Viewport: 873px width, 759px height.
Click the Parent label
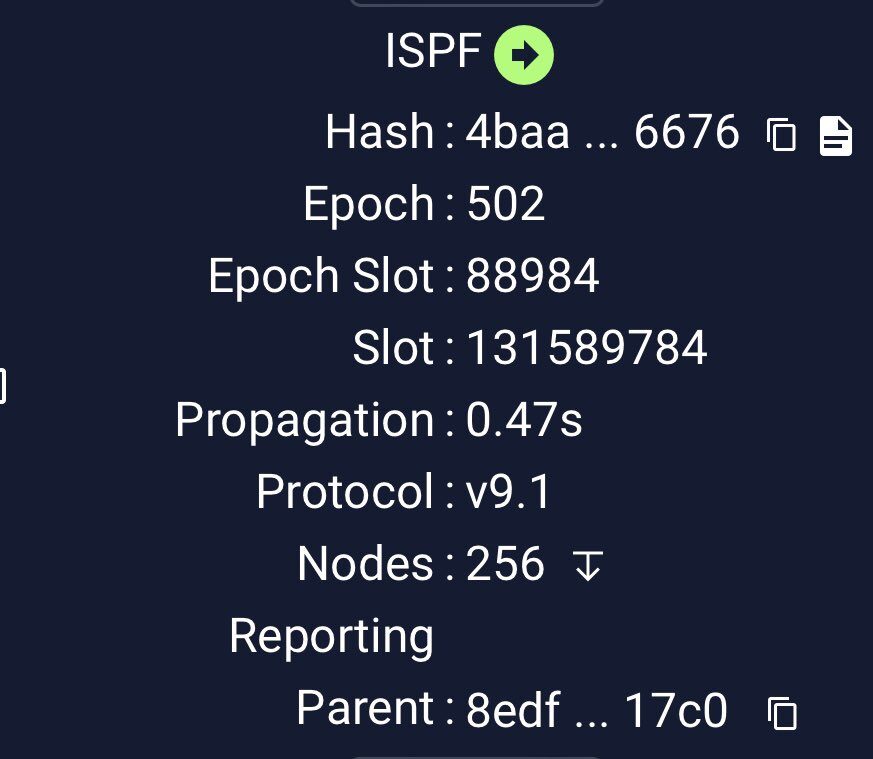click(365, 709)
